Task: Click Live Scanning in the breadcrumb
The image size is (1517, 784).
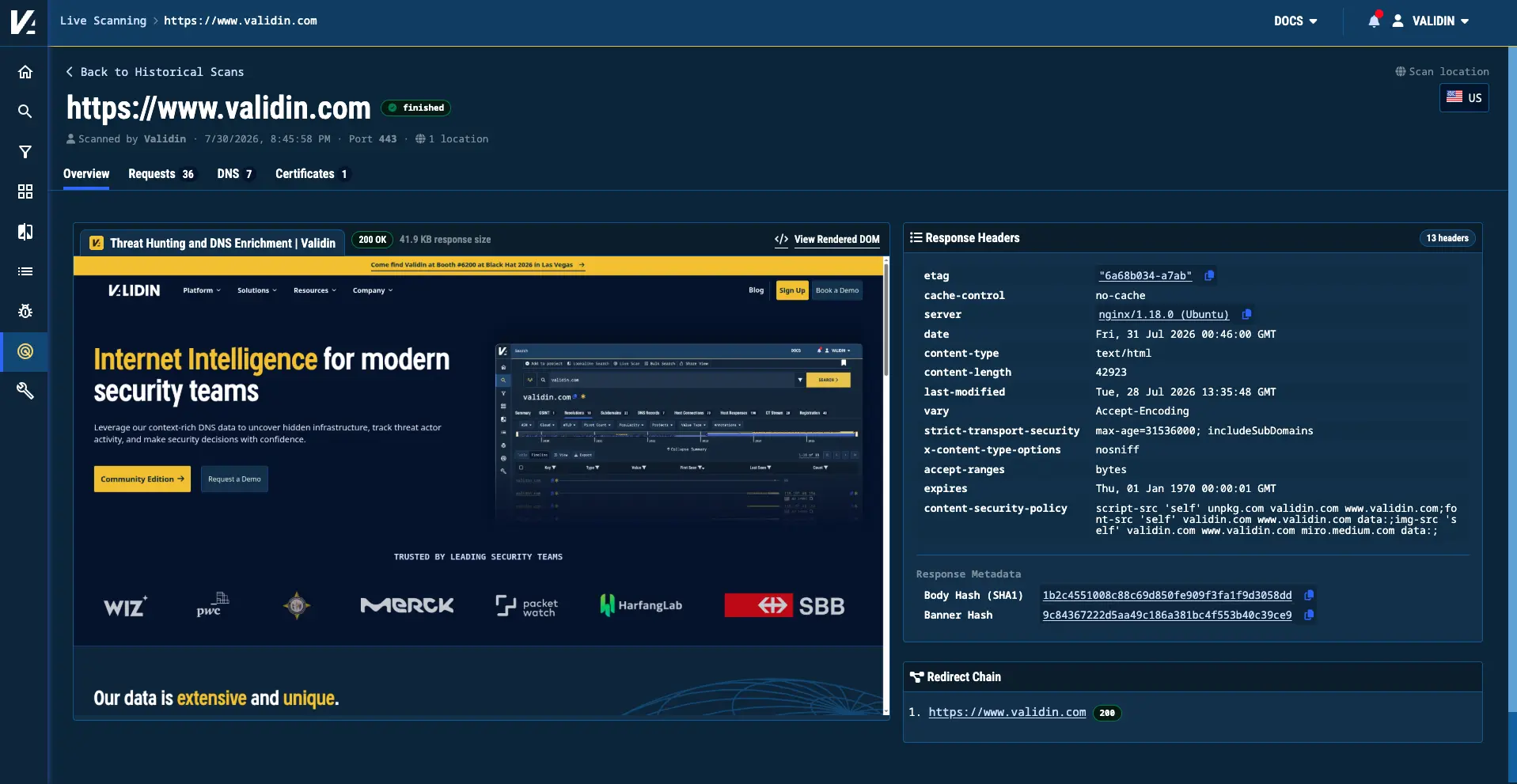Action: pyautogui.click(x=103, y=21)
